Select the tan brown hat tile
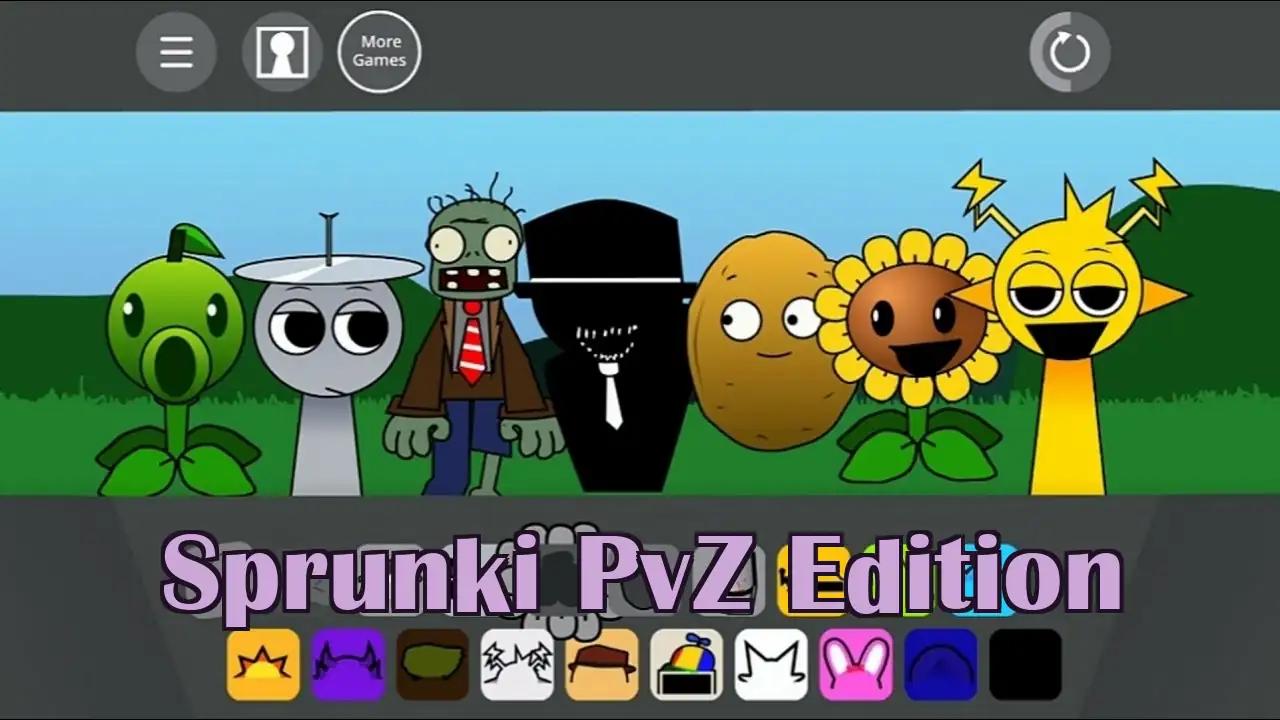This screenshot has height=720, width=1280. [x=602, y=664]
